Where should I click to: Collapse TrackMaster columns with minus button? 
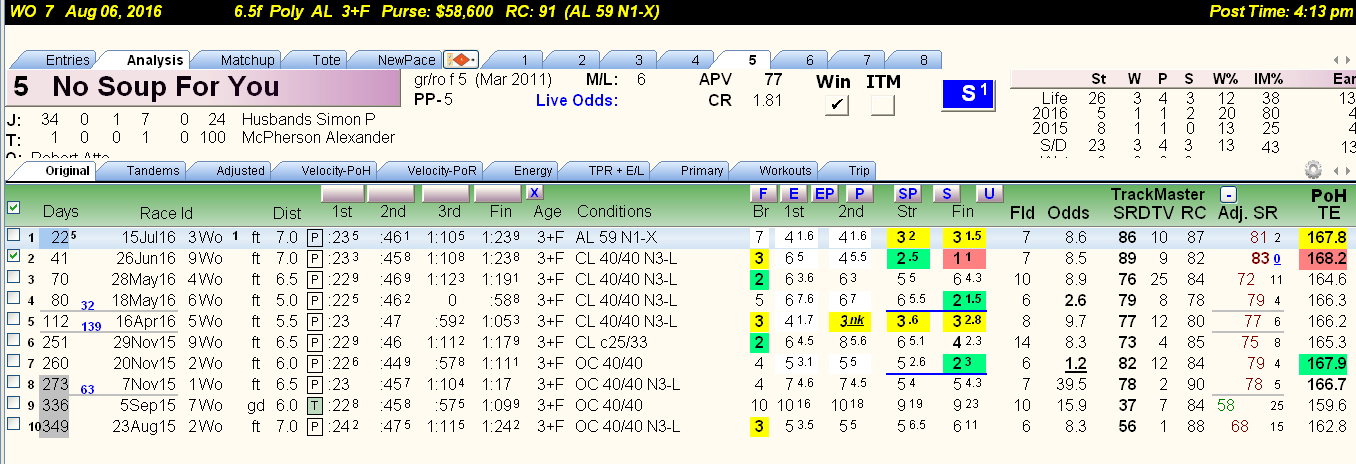tap(1229, 194)
